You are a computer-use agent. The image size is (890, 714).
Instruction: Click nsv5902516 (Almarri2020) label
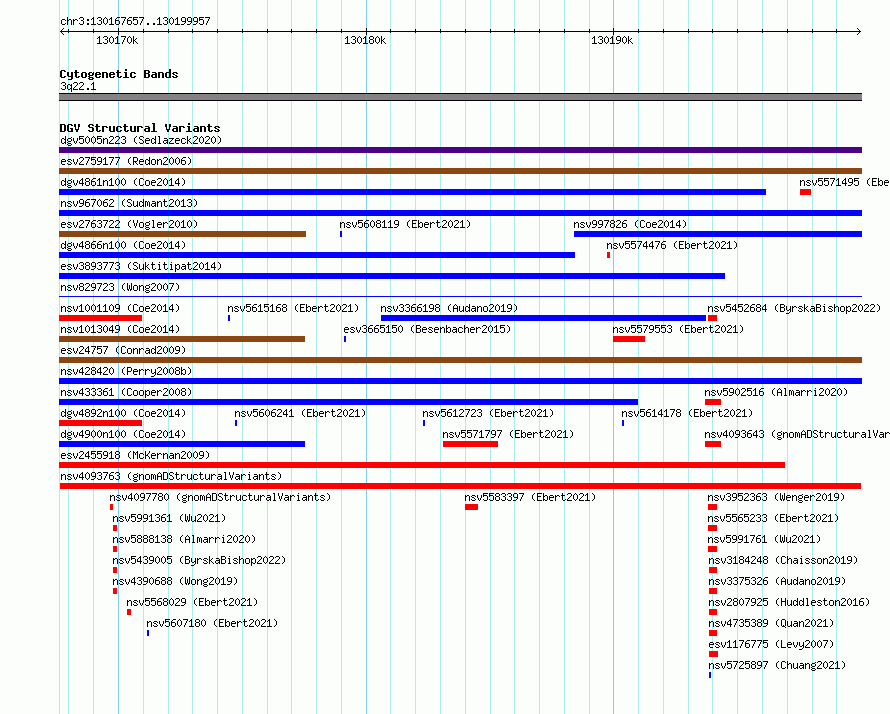[776, 392]
